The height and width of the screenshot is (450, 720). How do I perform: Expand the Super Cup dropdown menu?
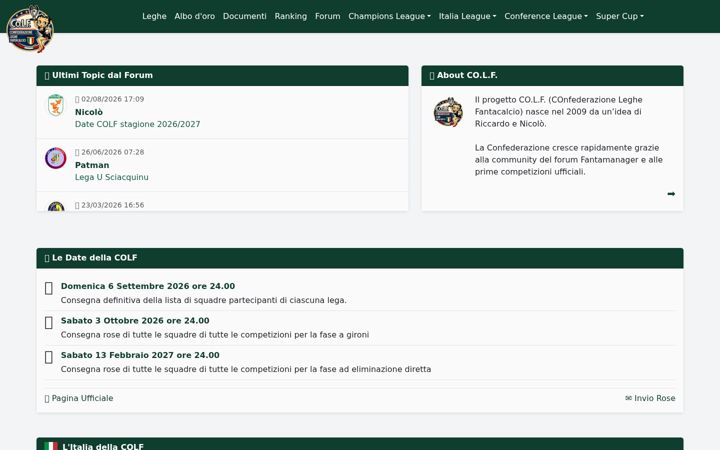pyautogui.click(x=619, y=16)
